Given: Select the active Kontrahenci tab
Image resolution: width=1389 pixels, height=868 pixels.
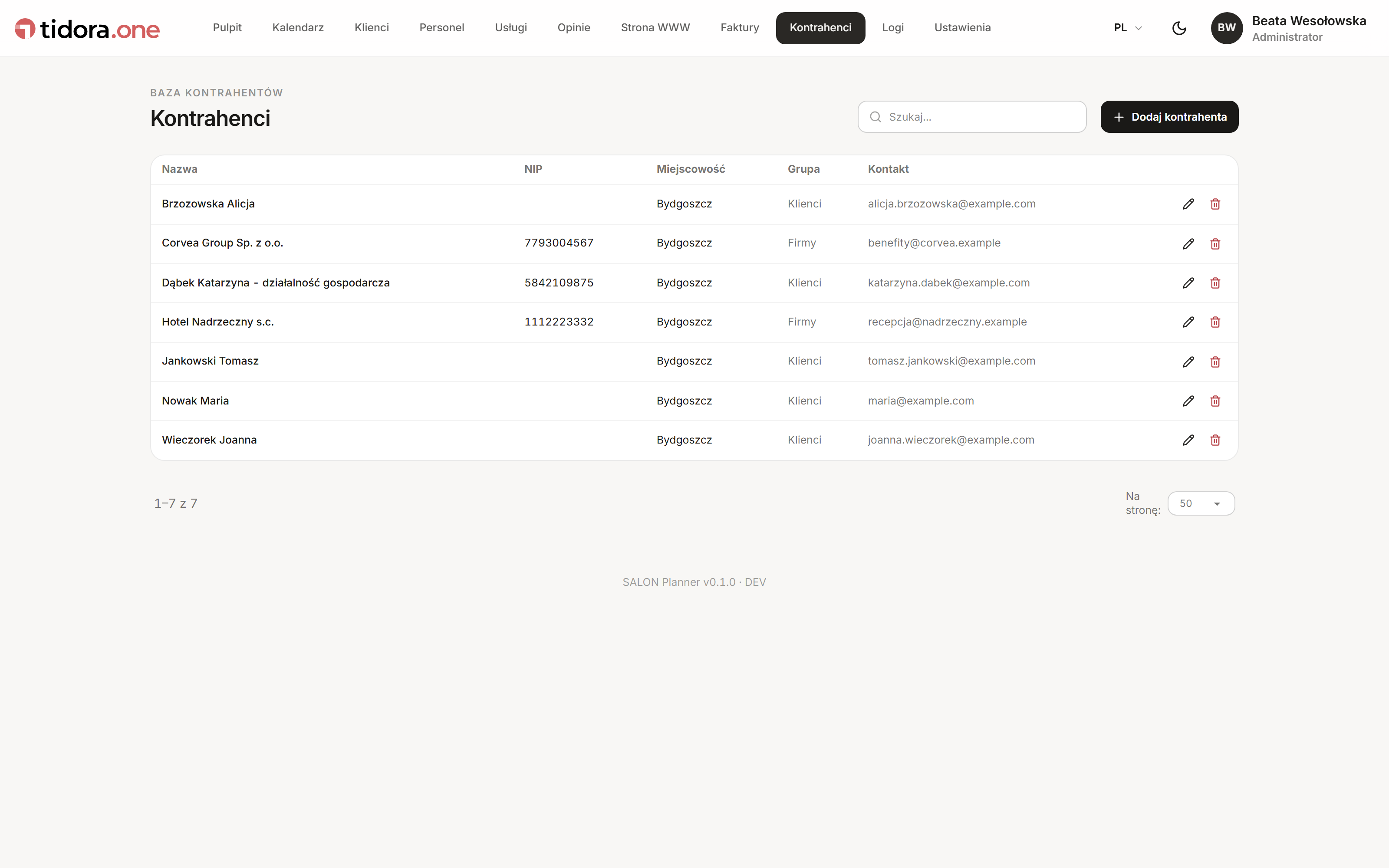Looking at the screenshot, I should pyautogui.click(x=820, y=27).
